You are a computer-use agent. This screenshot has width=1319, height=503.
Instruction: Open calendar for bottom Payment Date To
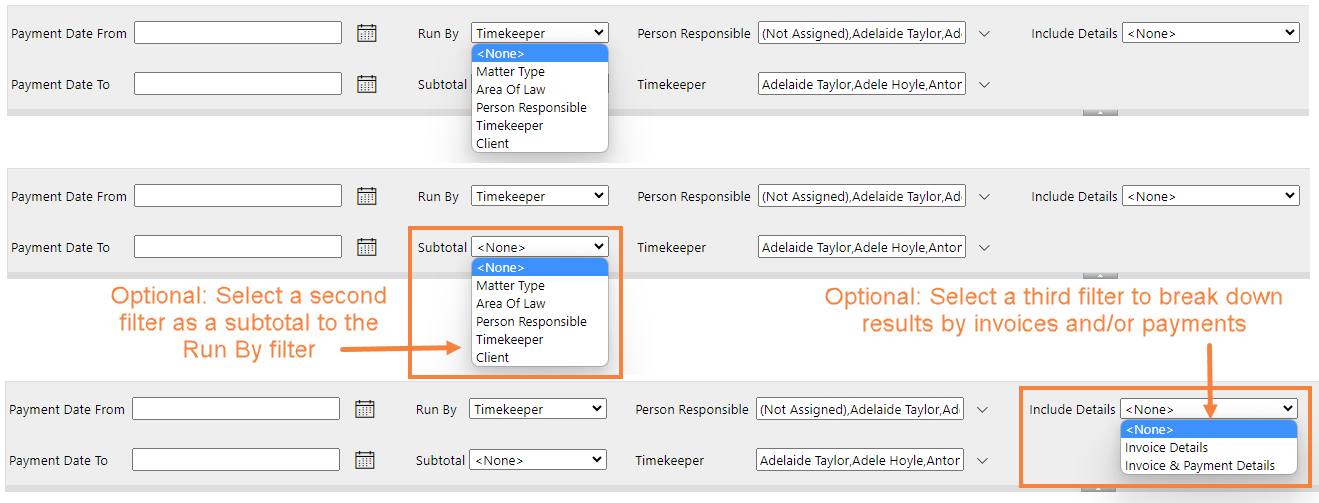click(x=365, y=460)
